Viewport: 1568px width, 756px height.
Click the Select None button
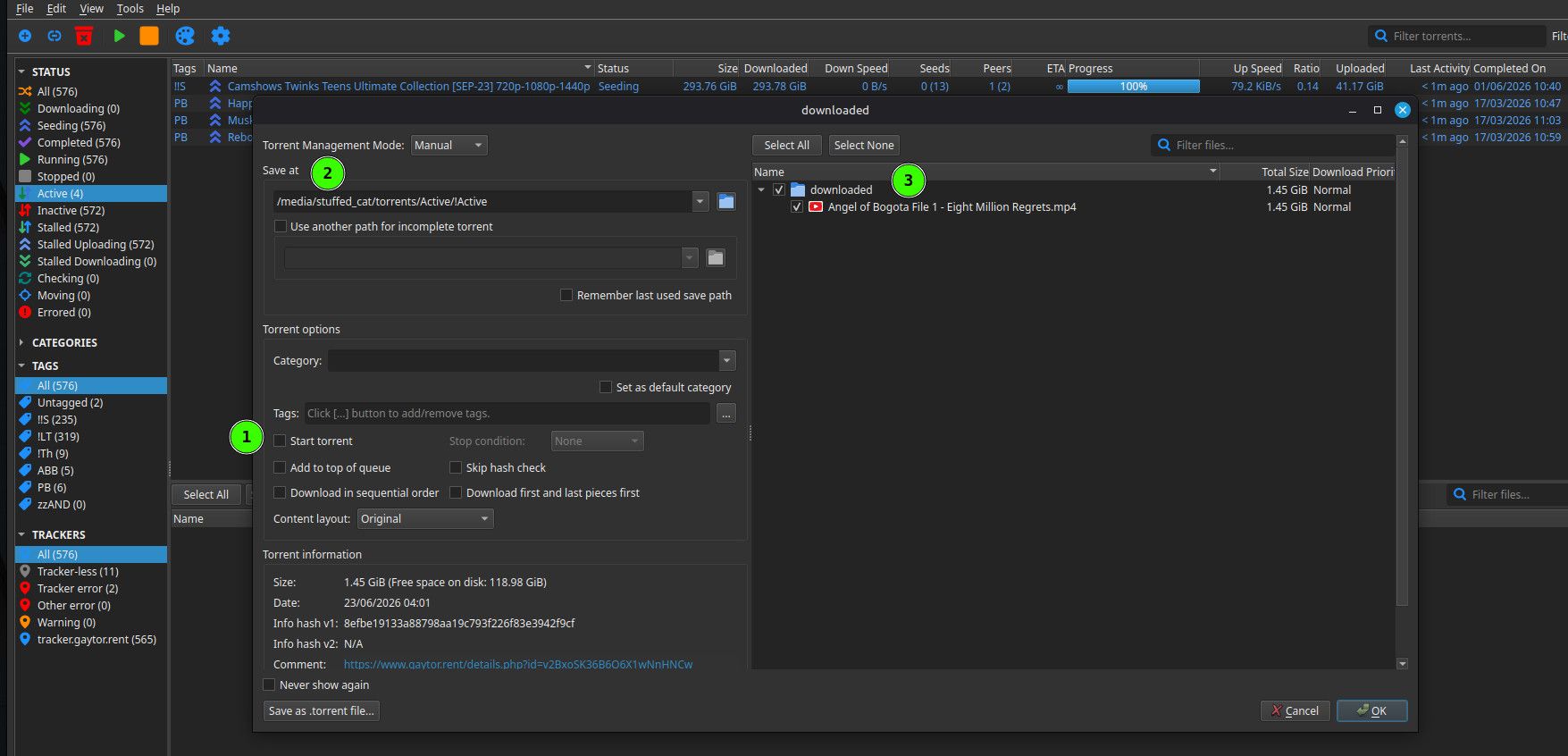pyautogui.click(x=864, y=145)
